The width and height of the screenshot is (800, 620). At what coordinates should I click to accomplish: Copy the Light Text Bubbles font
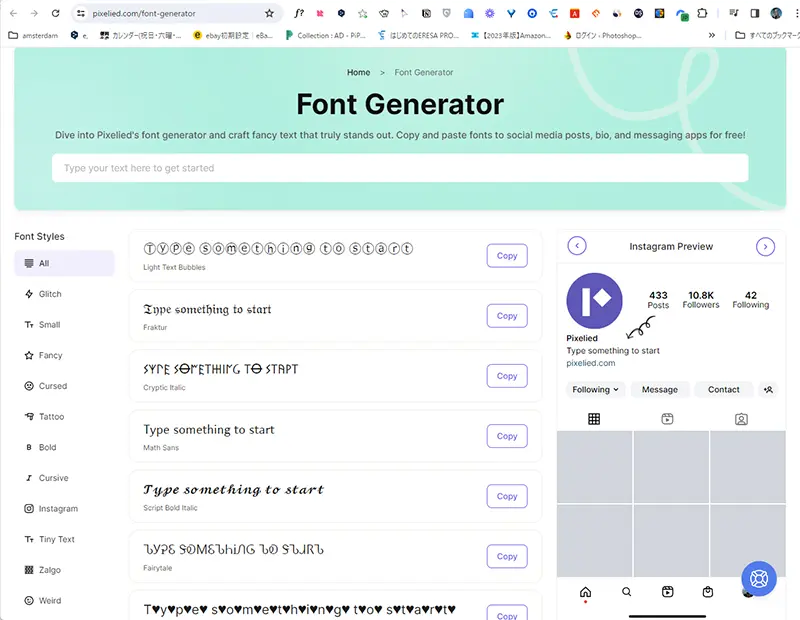point(507,256)
